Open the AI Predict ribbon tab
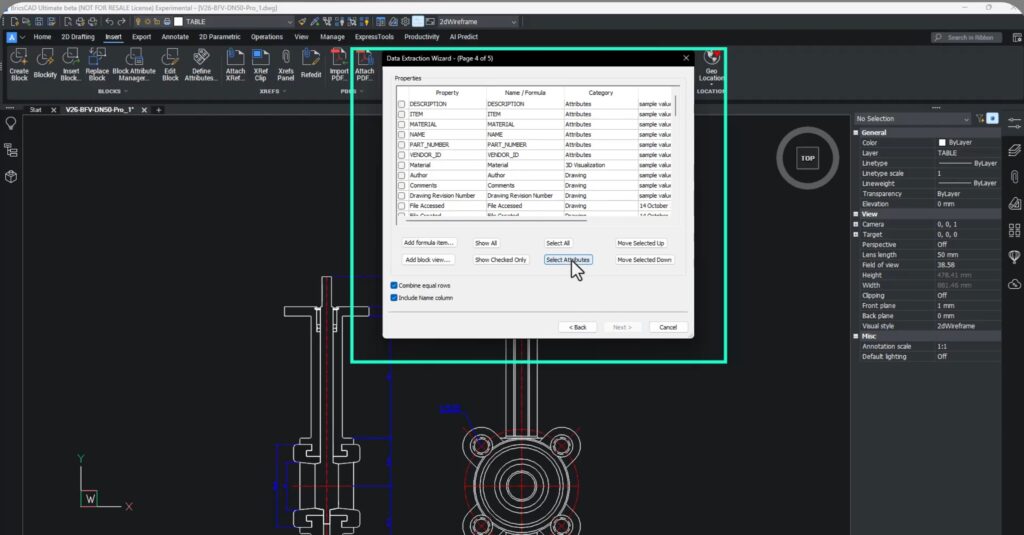 (x=464, y=37)
